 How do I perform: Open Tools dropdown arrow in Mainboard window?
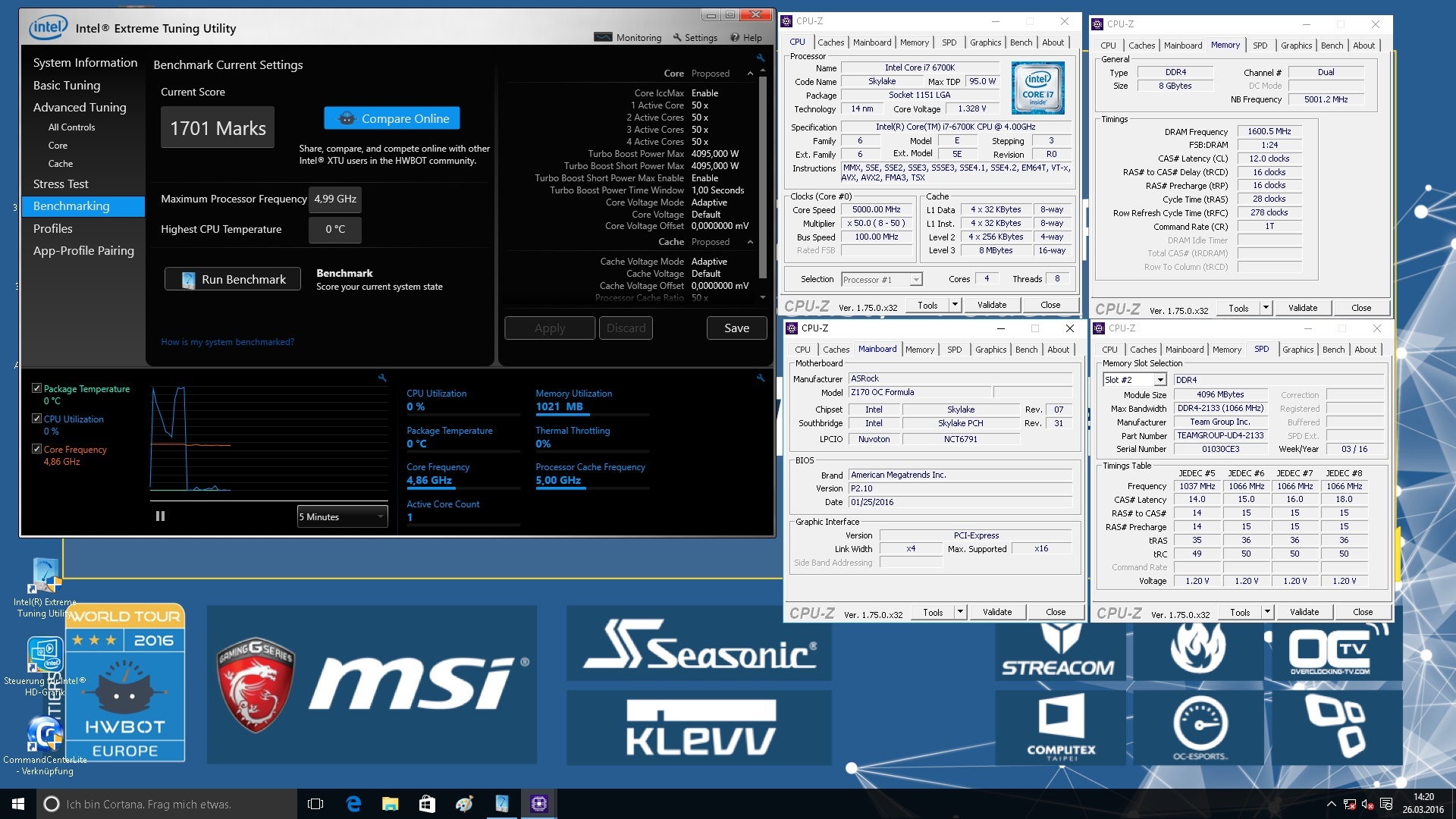tap(960, 612)
